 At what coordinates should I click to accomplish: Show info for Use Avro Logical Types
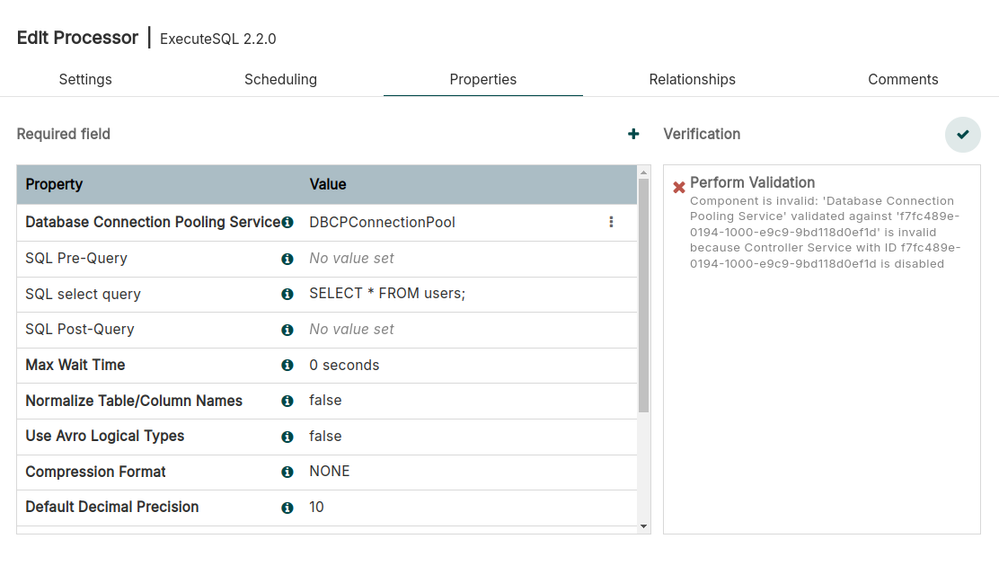[x=287, y=437]
